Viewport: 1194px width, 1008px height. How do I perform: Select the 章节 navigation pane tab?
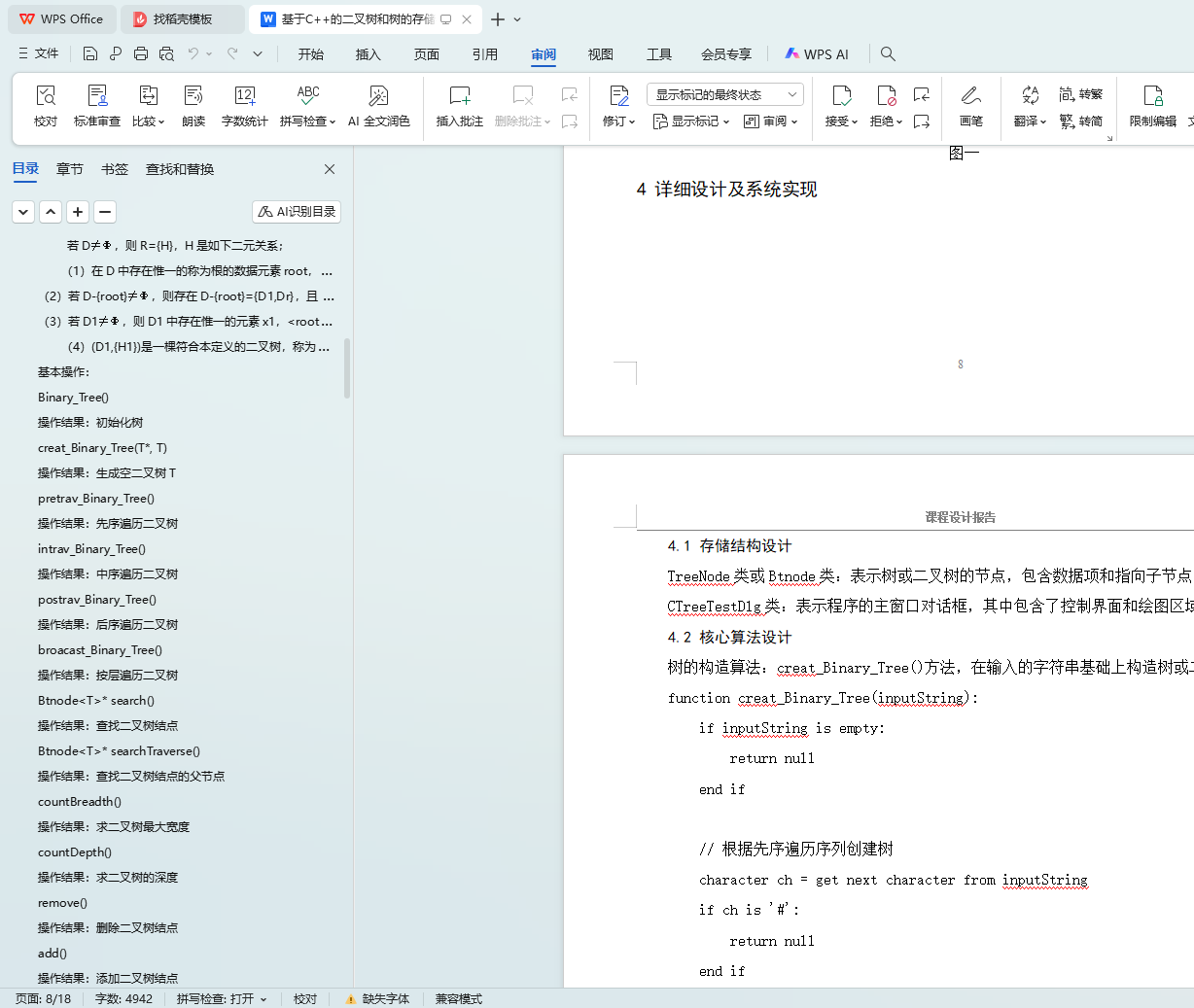tap(70, 169)
